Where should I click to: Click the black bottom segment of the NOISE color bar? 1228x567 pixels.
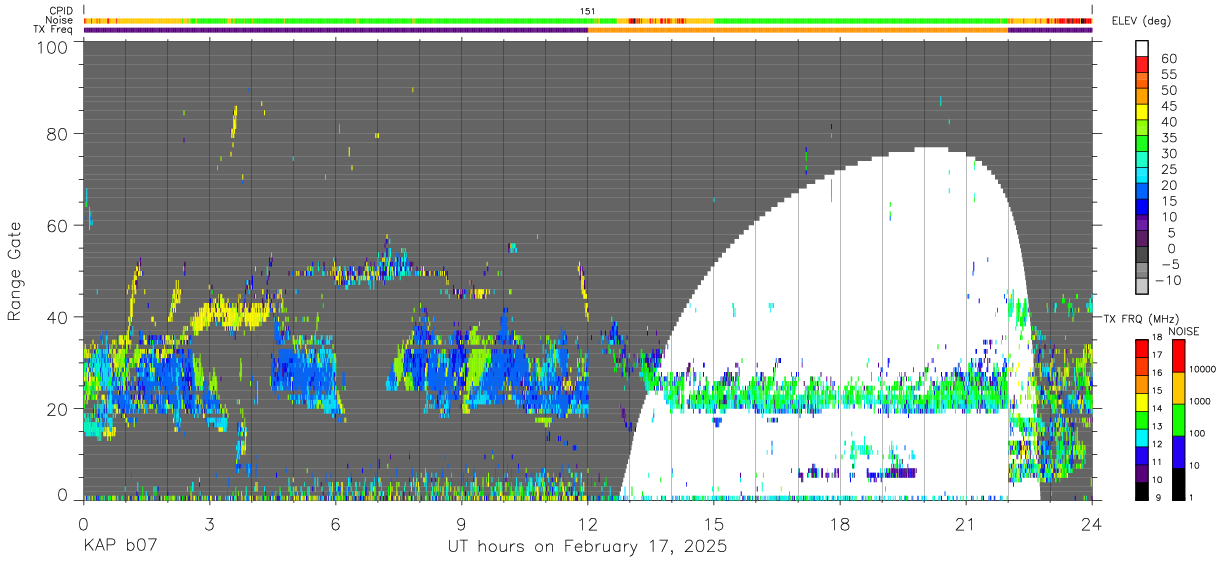point(1178,484)
